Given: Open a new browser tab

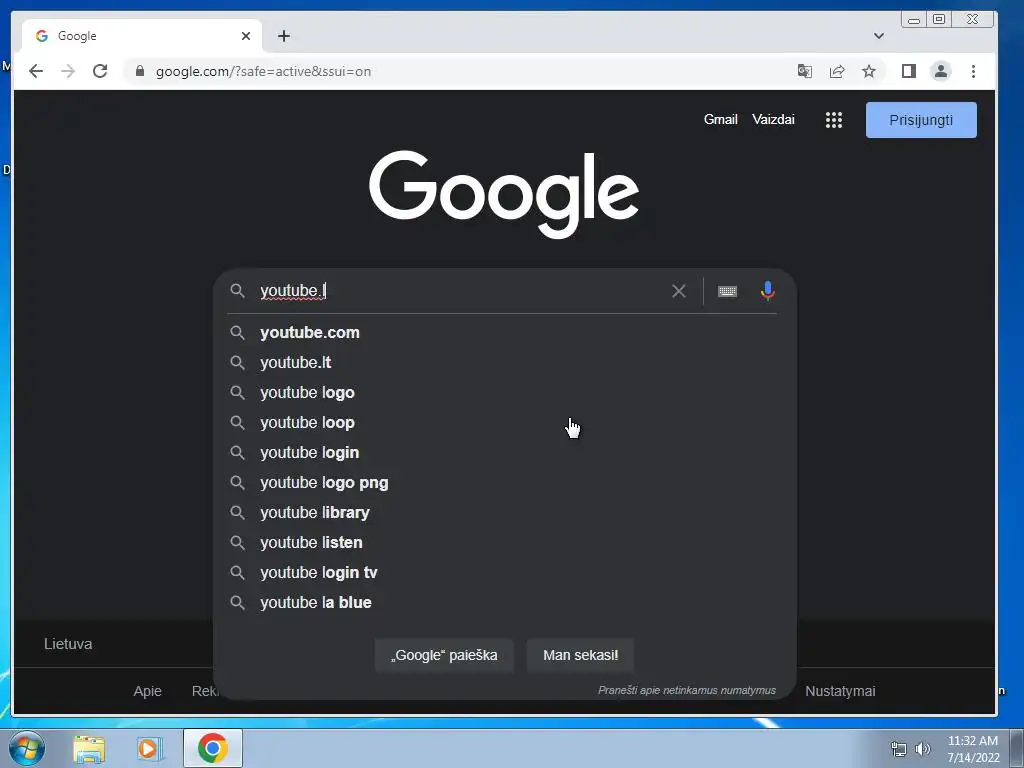Looking at the screenshot, I should pos(283,36).
